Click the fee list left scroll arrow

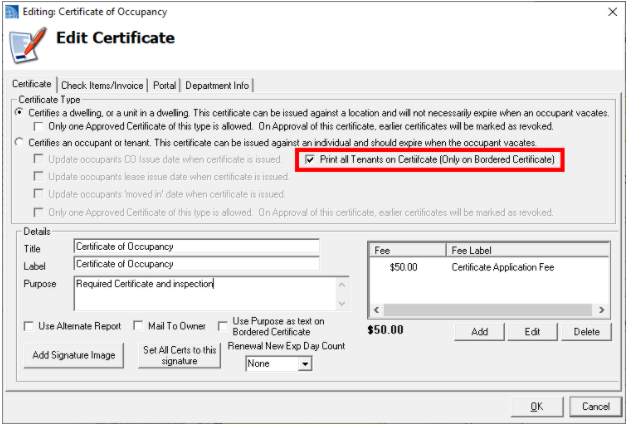point(376,310)
